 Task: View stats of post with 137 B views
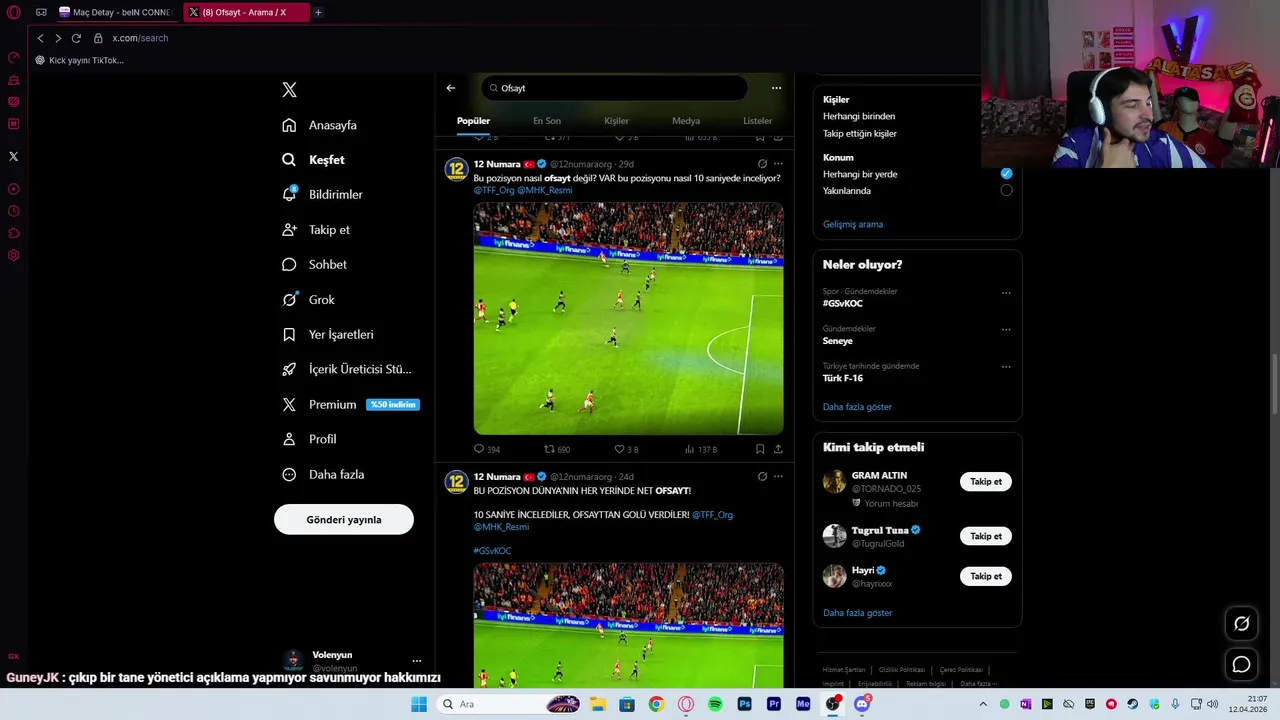pyautogui.click(x=701, y=449)
